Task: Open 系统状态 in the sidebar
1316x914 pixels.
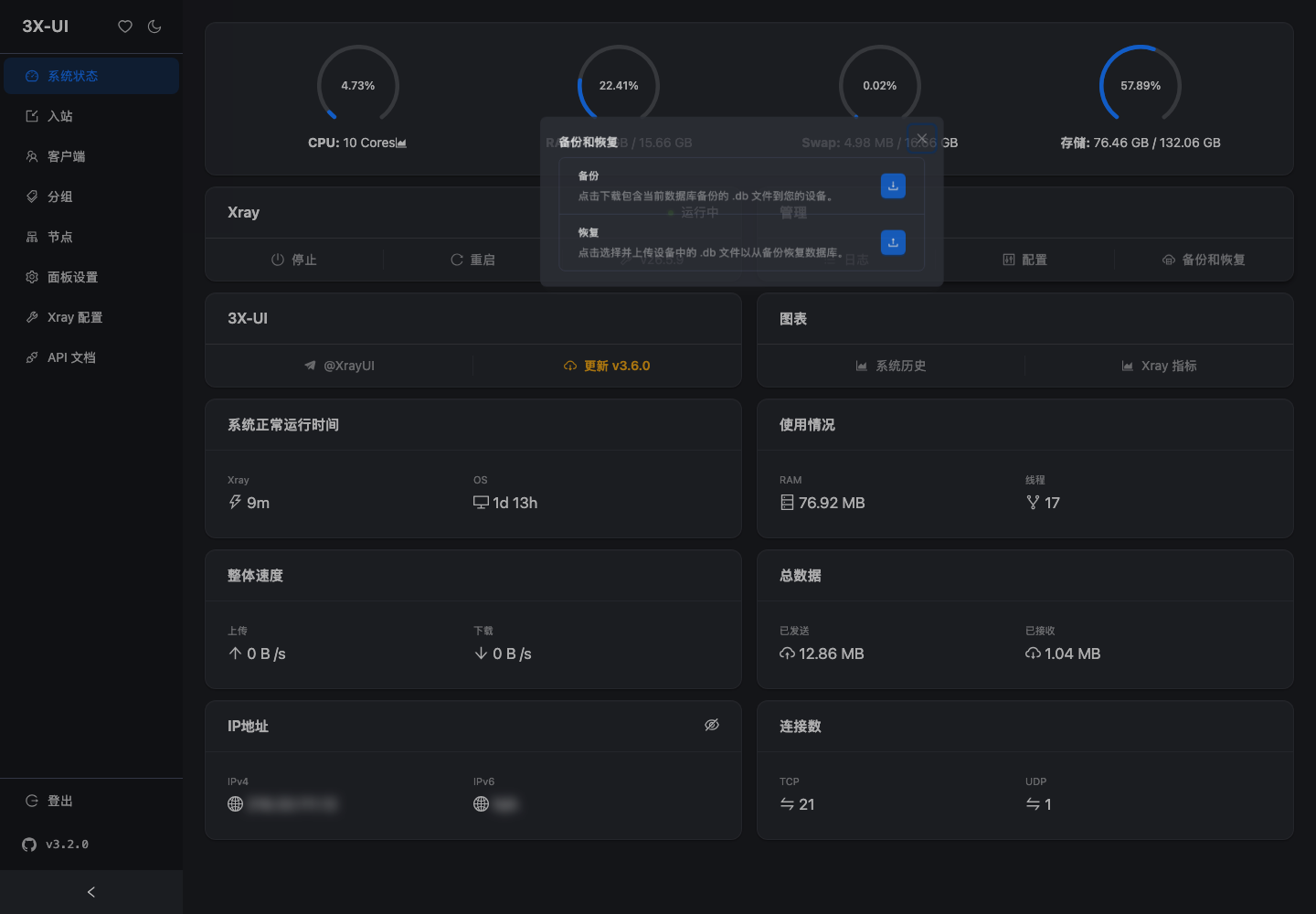Action: coord(91,76)
